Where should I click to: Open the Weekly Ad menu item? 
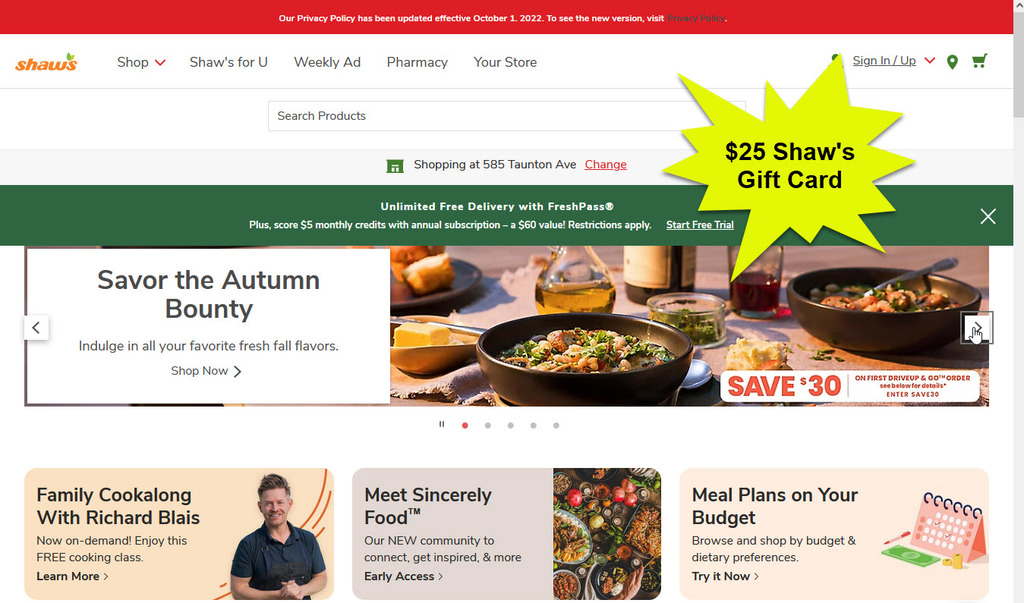click(327, 62)
